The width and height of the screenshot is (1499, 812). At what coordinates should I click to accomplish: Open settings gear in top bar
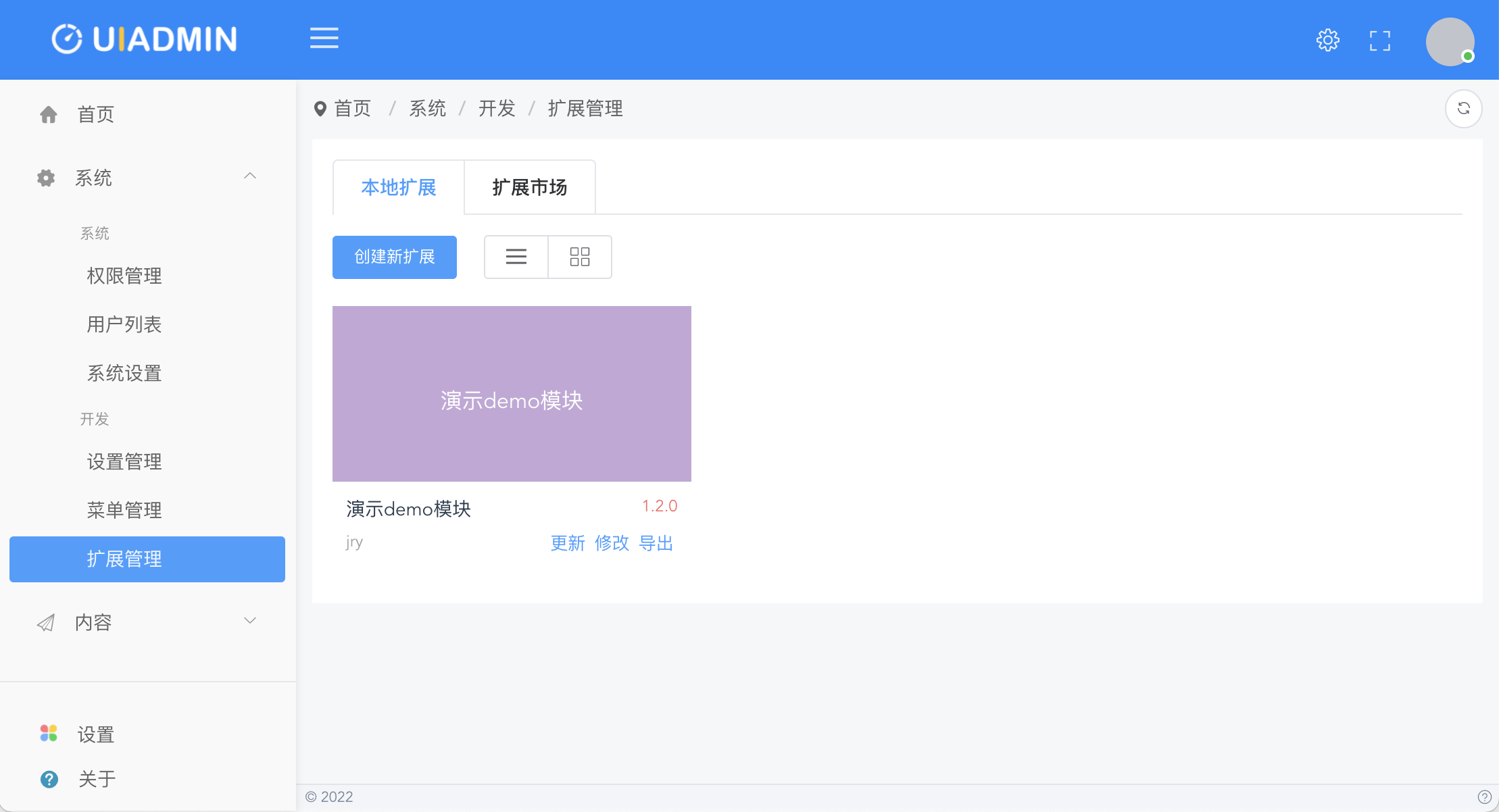tap(1327, 41)
